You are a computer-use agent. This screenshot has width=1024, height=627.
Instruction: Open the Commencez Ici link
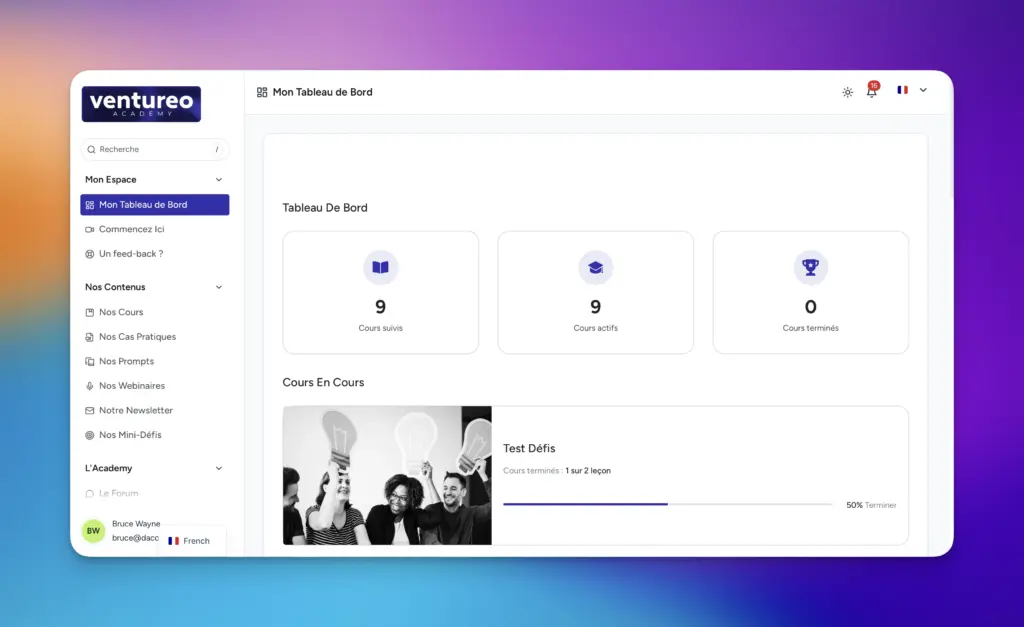tap(131, 229)
